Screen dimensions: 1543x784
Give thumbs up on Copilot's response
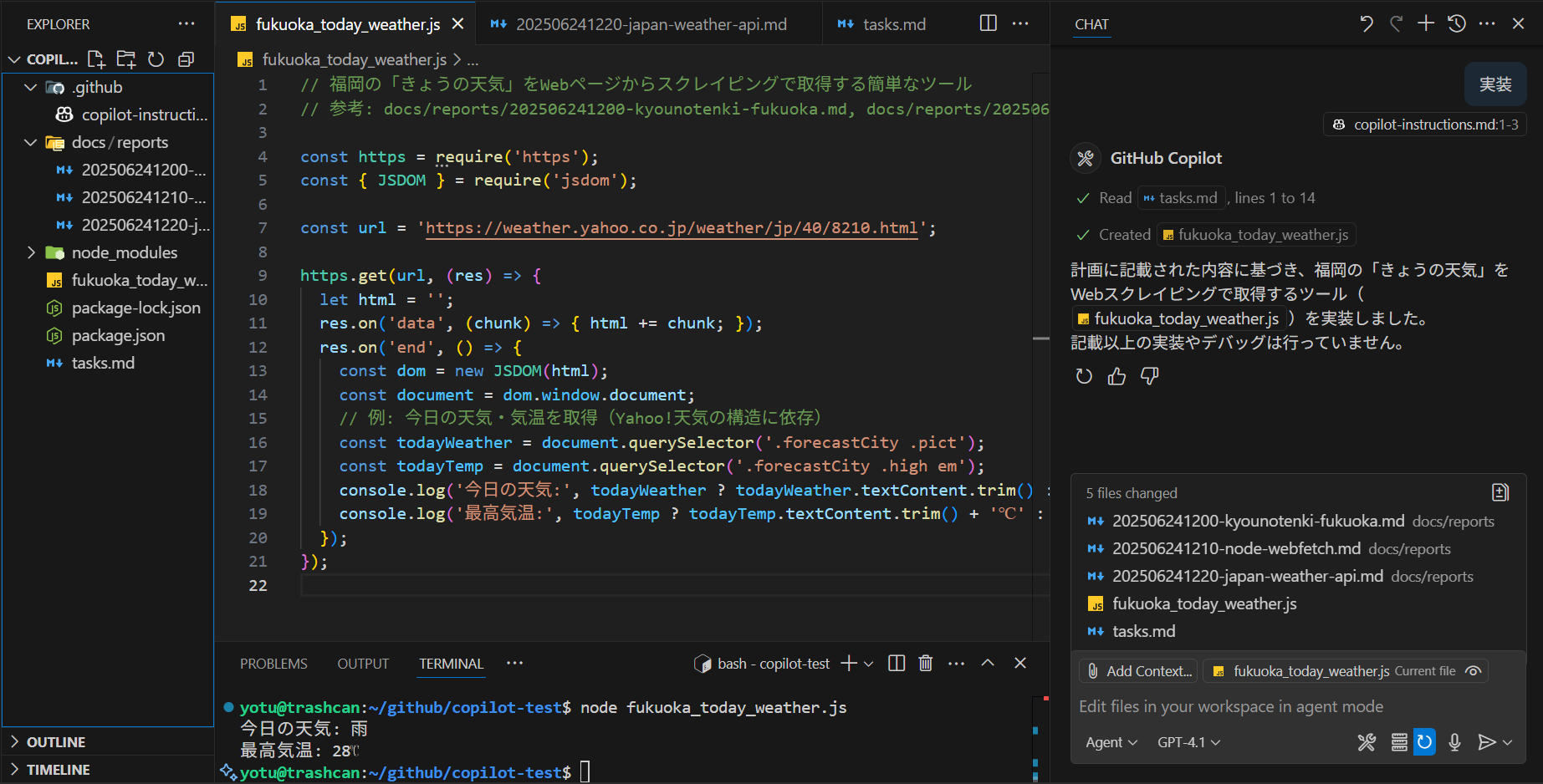coord(1116,376)
